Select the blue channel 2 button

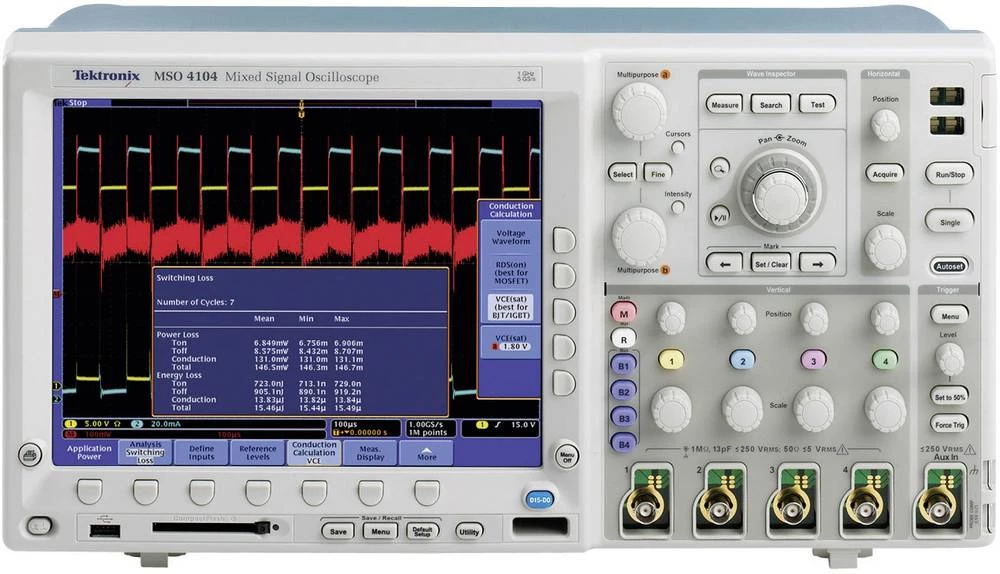(x=742, y=360)
